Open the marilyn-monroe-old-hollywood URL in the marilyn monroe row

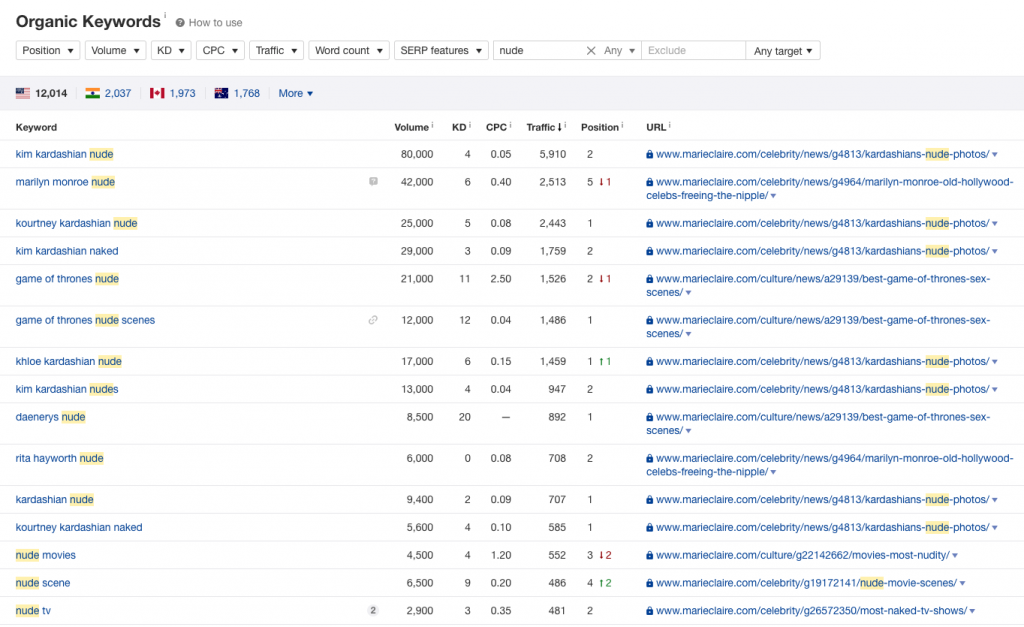(829, 189)
